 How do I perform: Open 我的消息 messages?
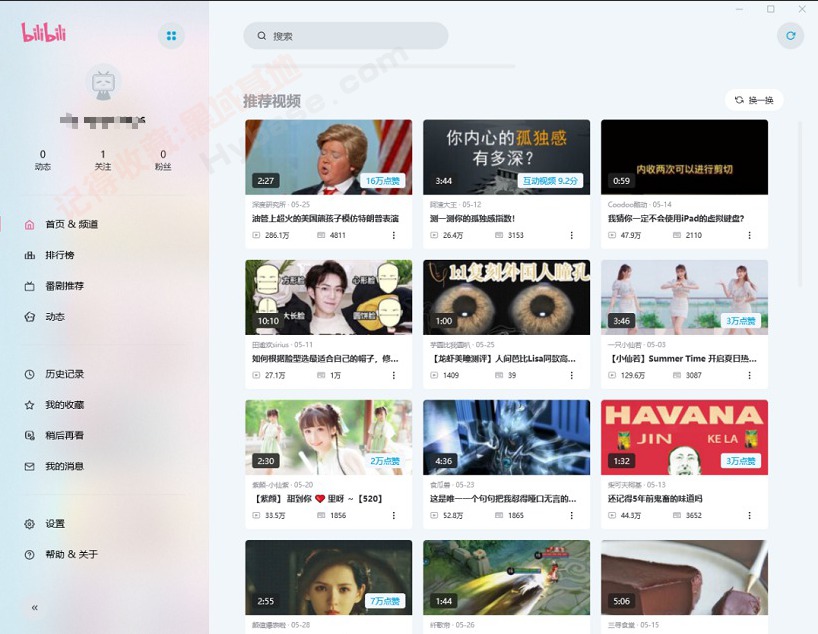(54, 466)
